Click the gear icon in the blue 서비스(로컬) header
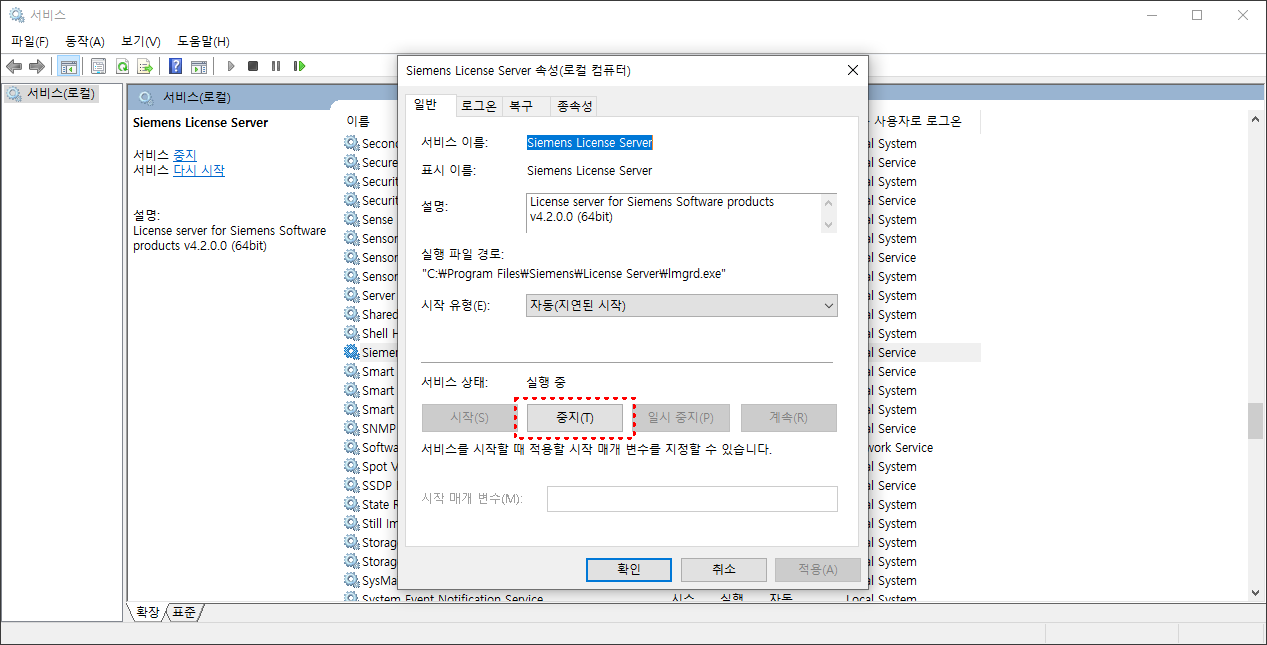The height and width of the screenshot is (645, 1267). (x=146, y=97)
